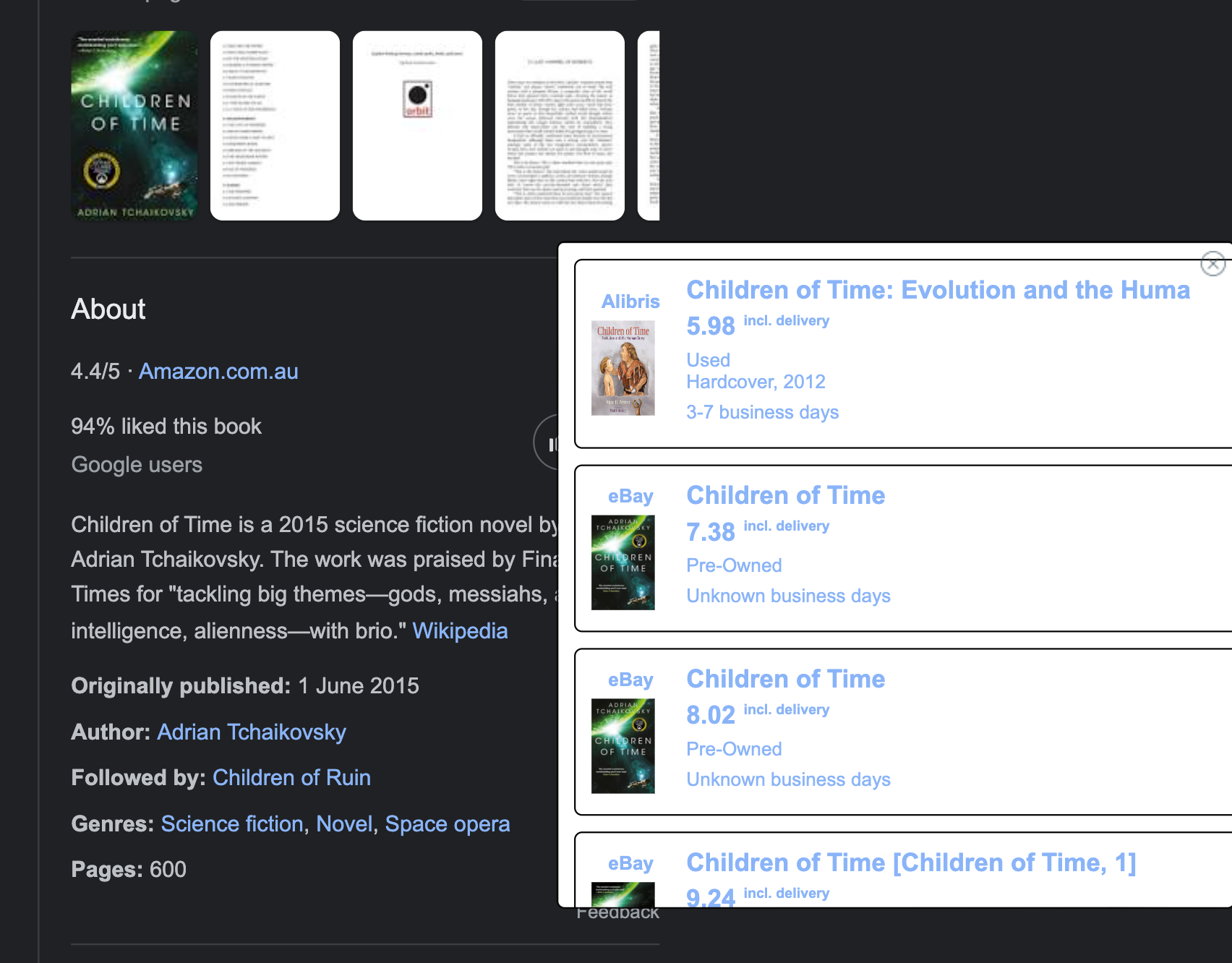Click the Alibris seller name
The image size is (1232, 963).
(x=630, y=301)
